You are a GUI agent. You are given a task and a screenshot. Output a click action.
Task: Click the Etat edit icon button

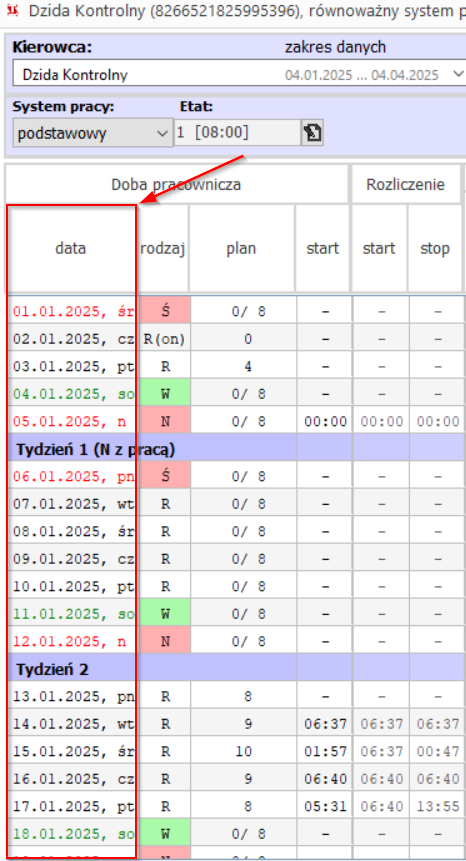(312, 133)
